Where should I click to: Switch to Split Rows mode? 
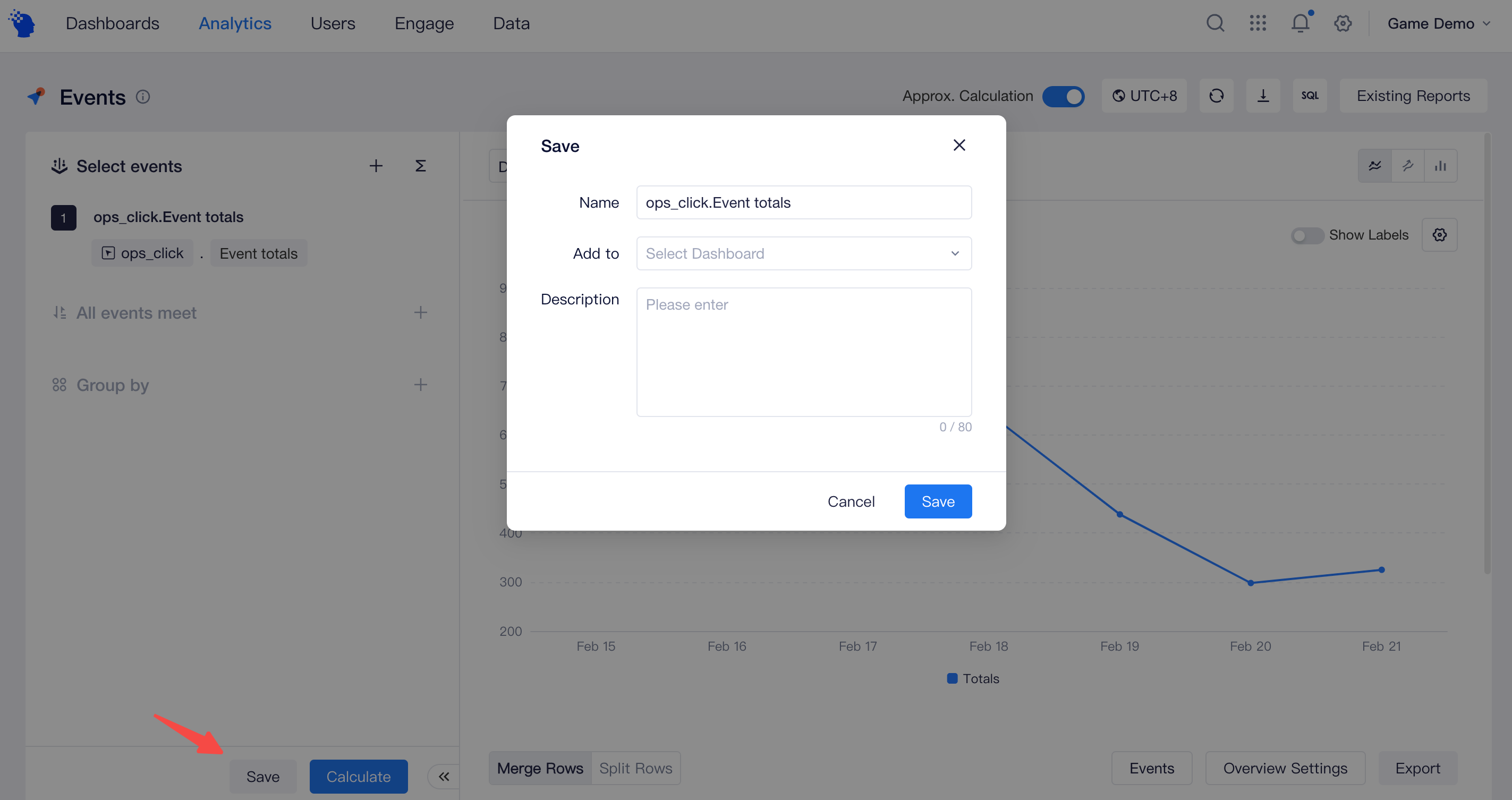pyautogui.click(x=635, y=768)
